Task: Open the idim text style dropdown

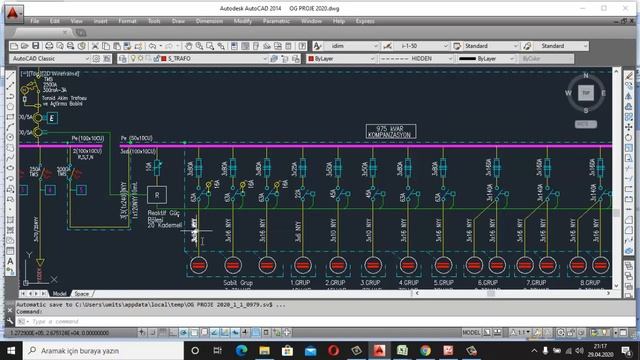Action: [x=376, y=46]
